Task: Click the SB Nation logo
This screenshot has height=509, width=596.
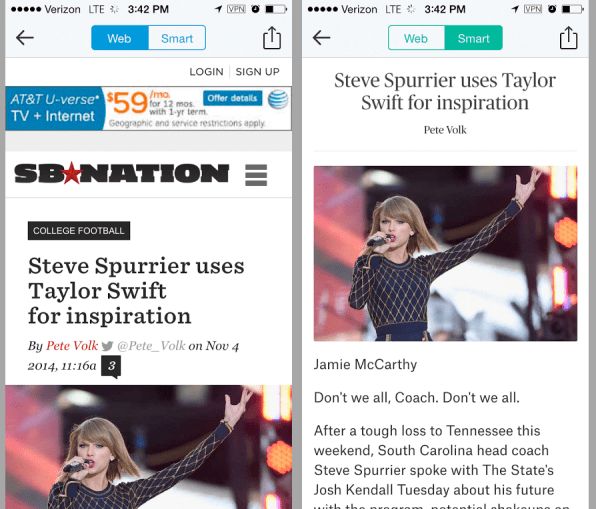Action: pyautogui.click(x=122, y=173)
